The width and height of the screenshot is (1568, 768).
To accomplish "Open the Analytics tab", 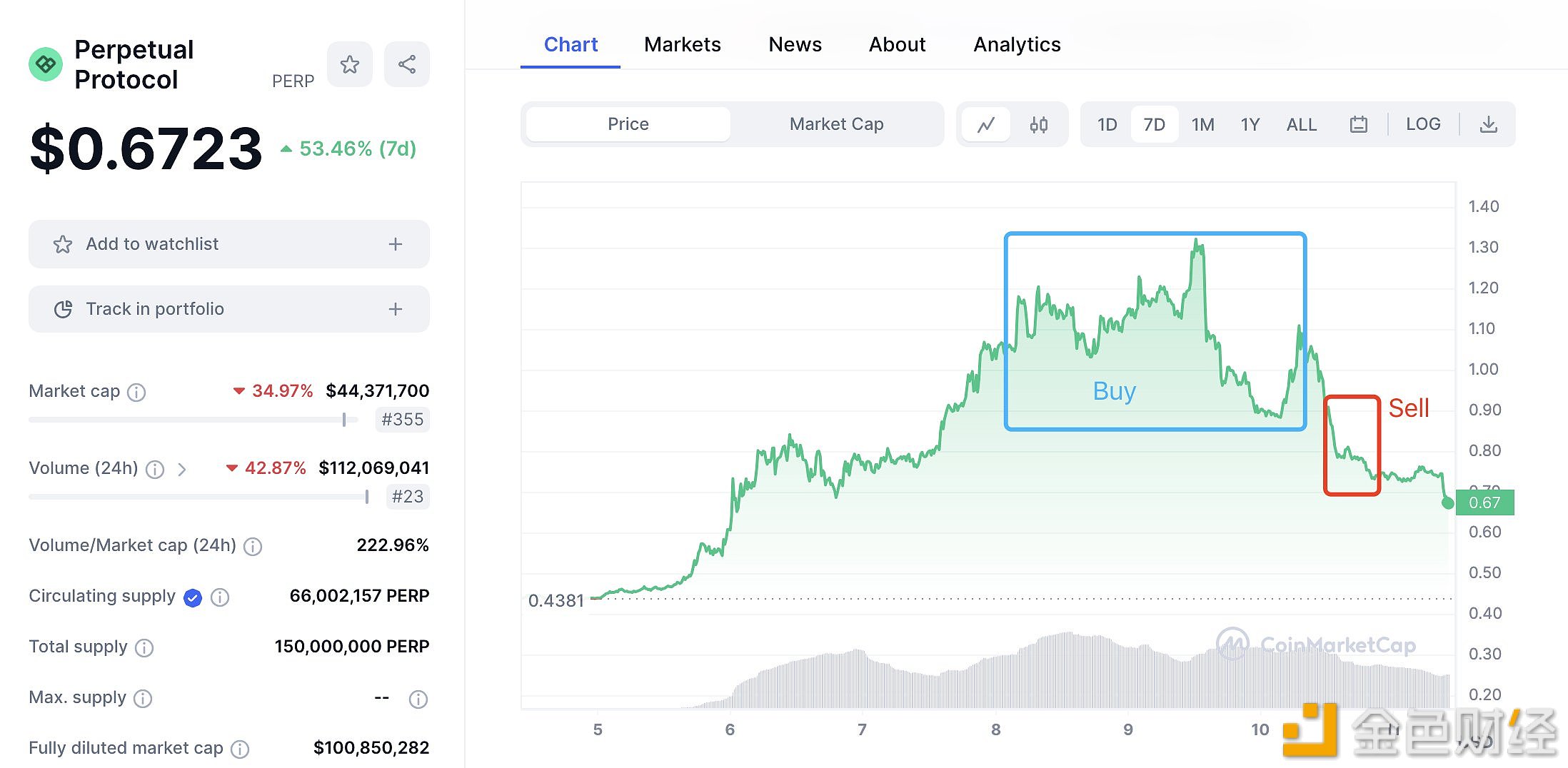I will click(1017, 44).
